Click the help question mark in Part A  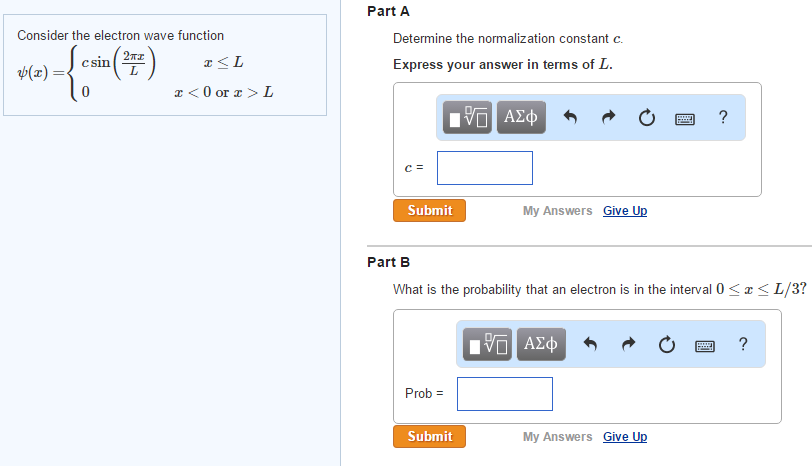723,118
